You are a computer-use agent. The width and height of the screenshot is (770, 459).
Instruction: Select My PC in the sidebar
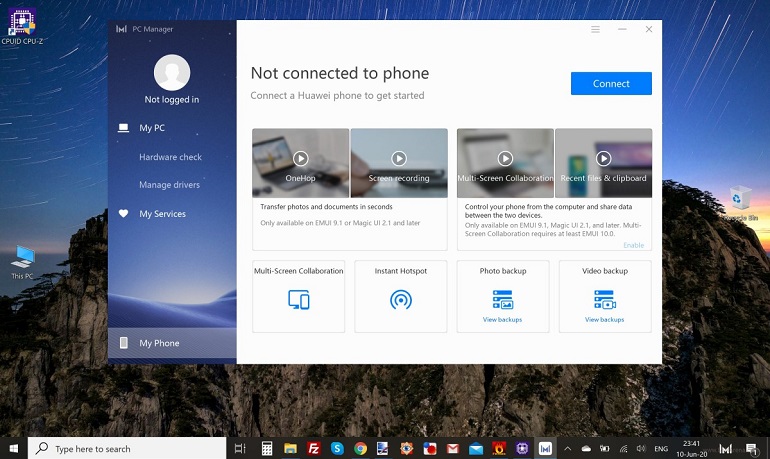152,128
